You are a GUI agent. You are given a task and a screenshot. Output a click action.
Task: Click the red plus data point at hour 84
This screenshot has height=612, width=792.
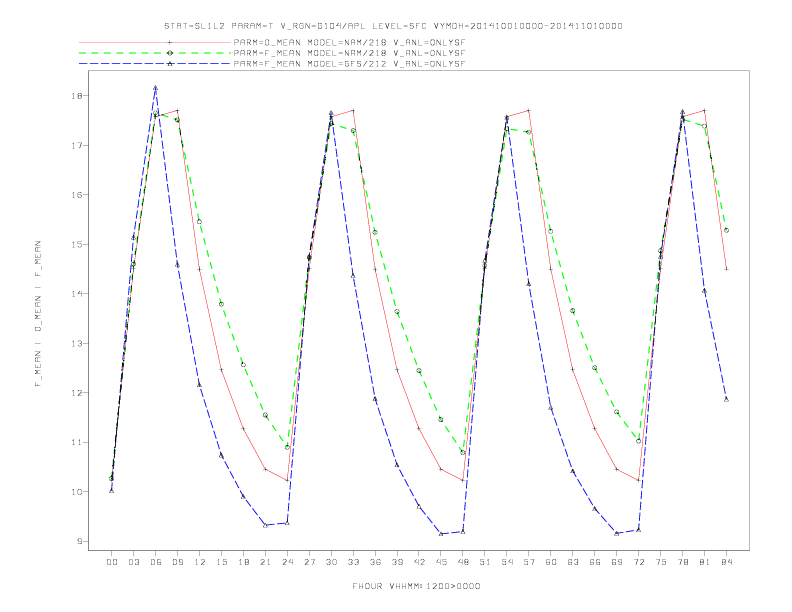726,269
